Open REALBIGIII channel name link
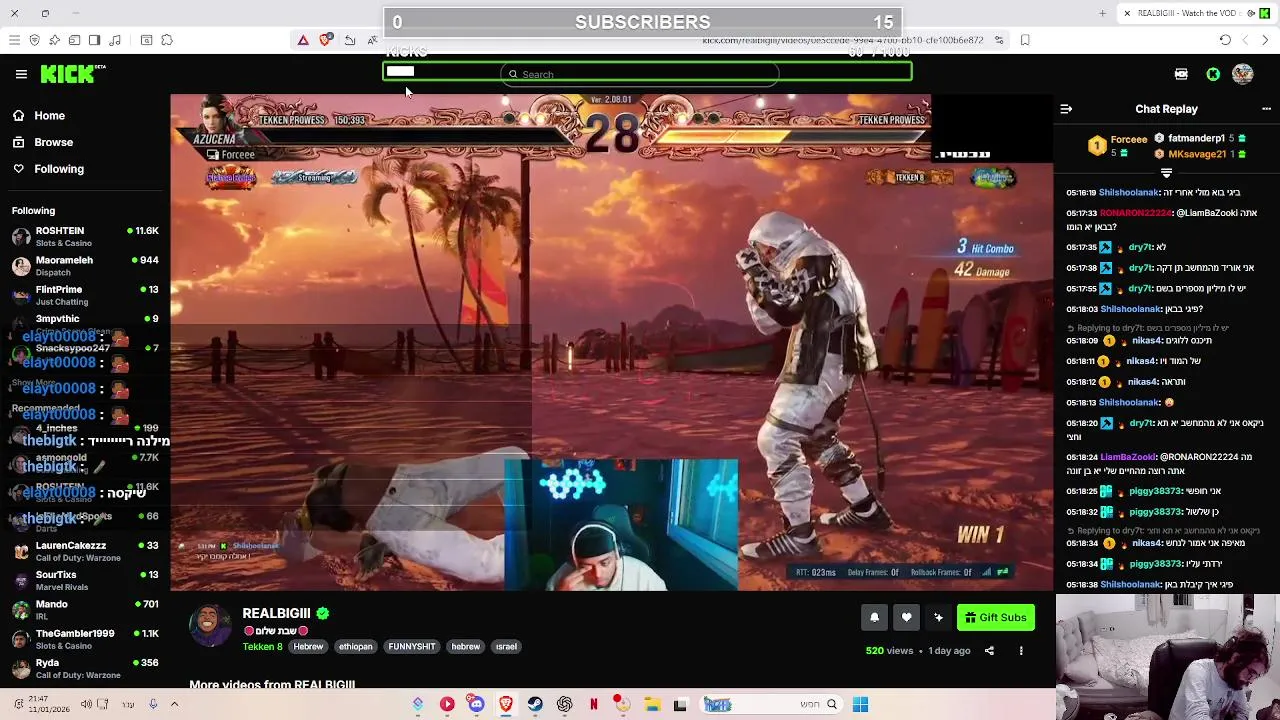The image size is (1280, 720). [276, 613]
